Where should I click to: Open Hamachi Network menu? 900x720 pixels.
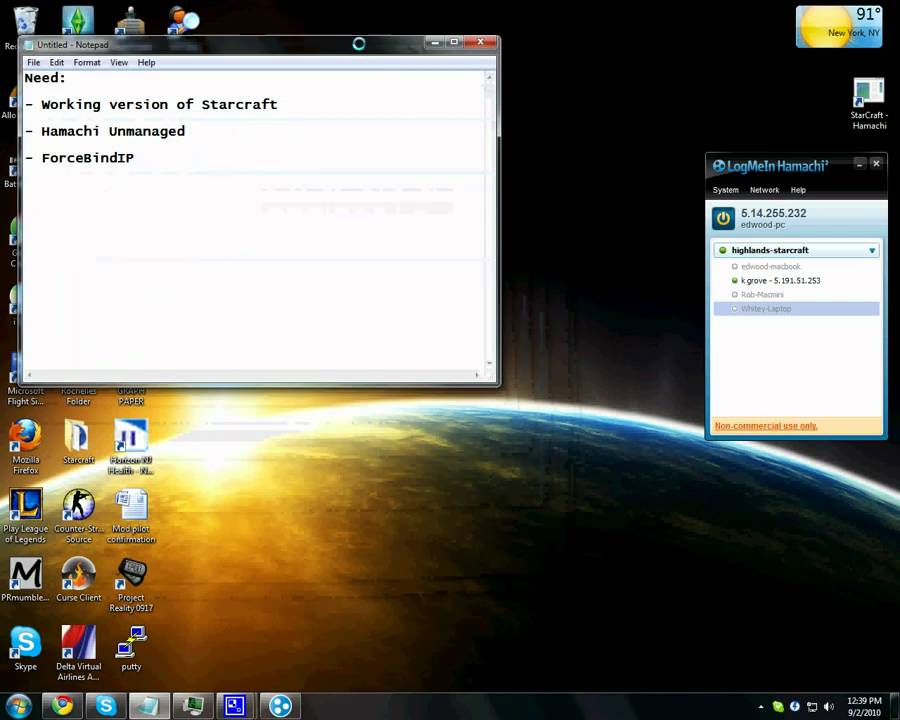coord(765,190)
